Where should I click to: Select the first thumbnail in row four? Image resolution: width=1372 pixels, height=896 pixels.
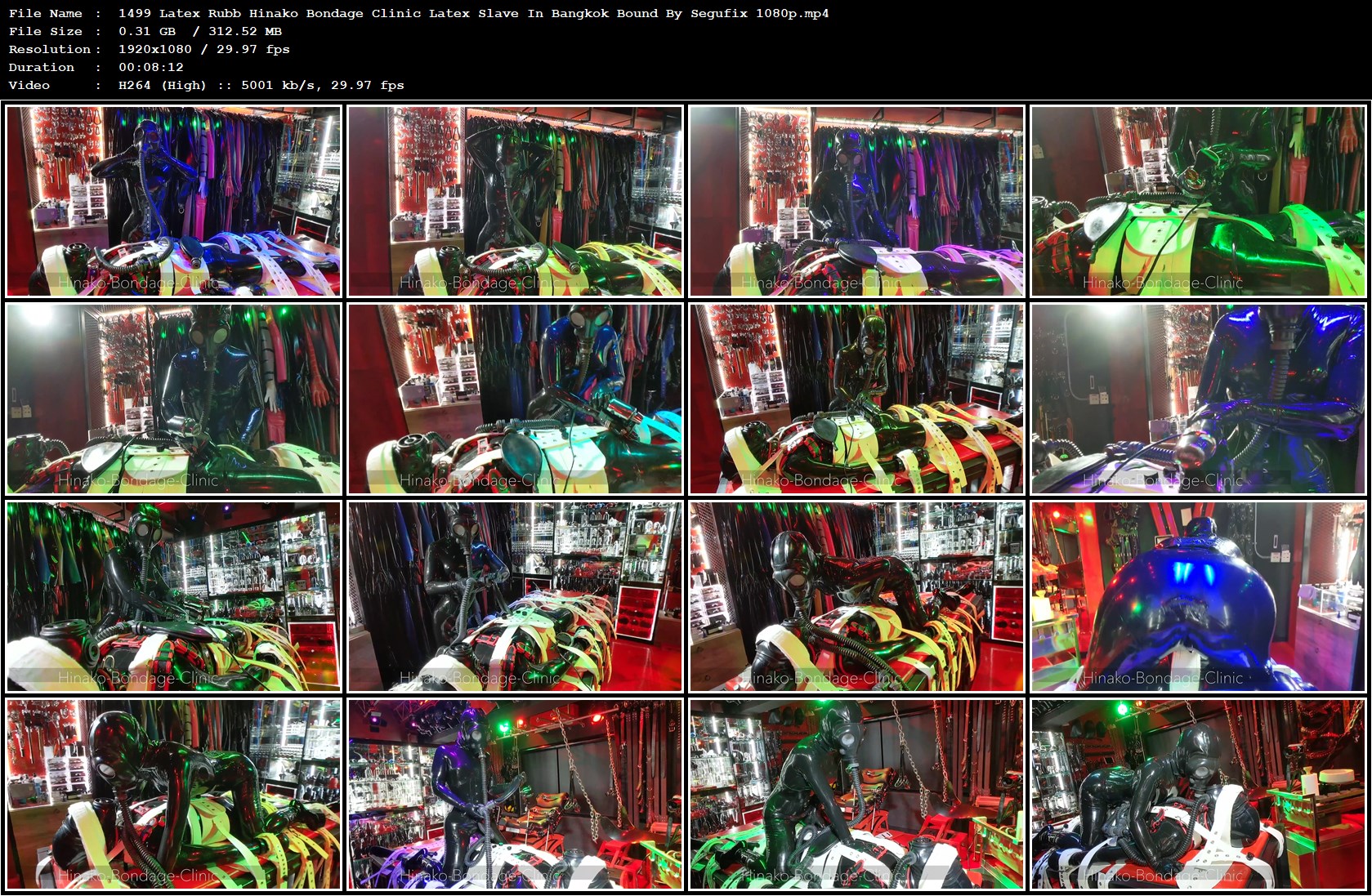point(174,795)
